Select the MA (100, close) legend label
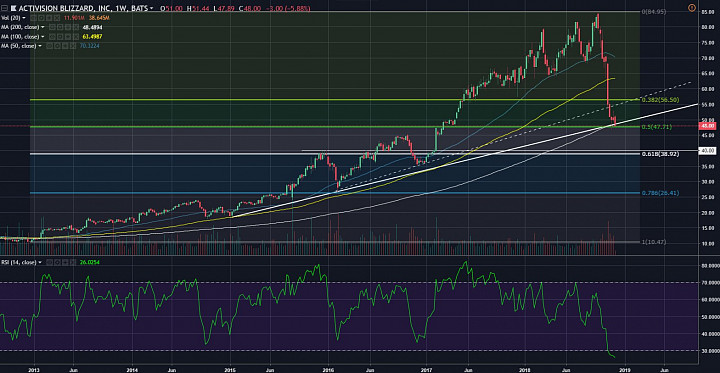 coord(20,37)
